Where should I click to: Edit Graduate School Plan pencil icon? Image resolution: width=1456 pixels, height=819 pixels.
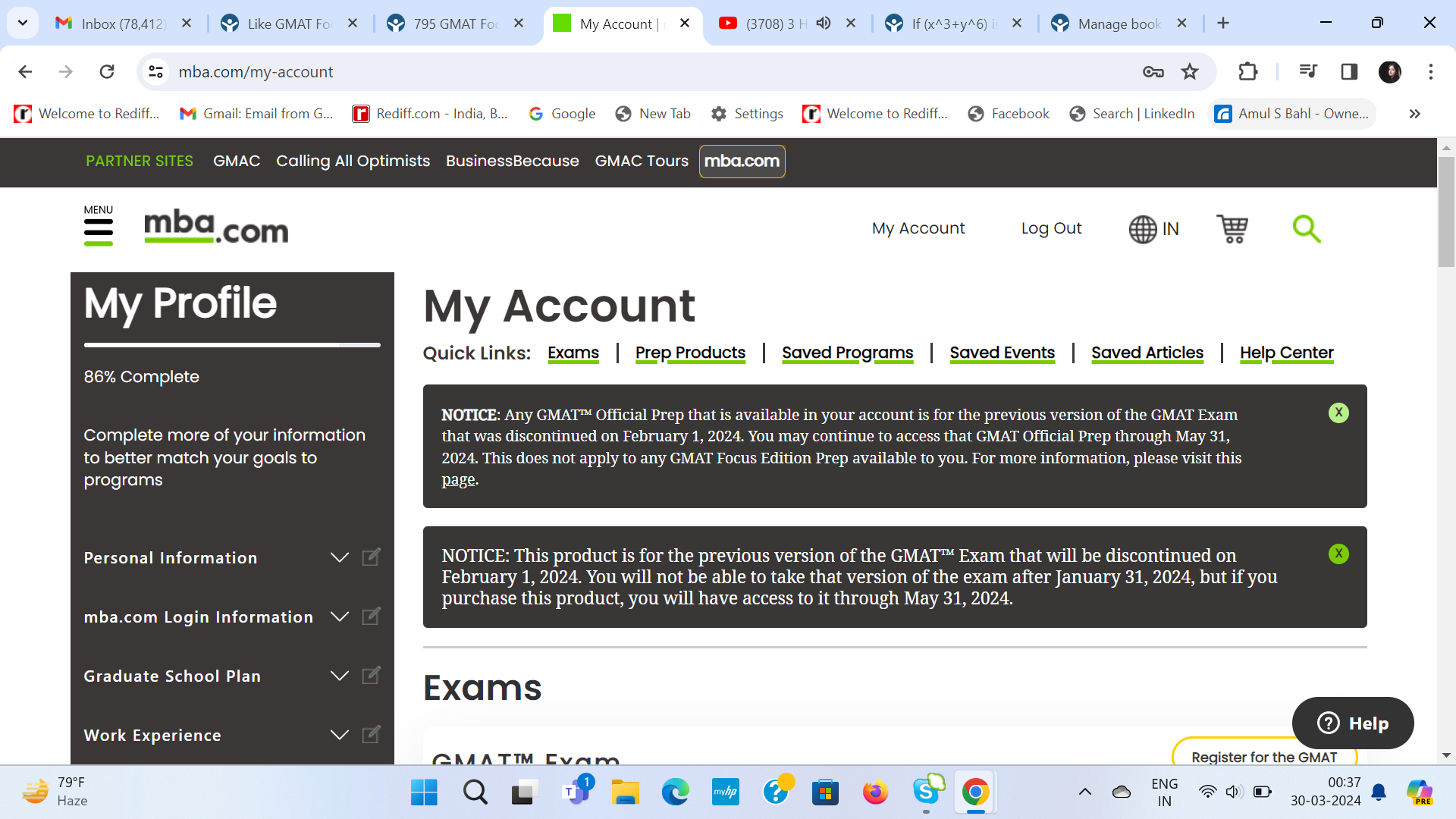click(x=371, y=676)
